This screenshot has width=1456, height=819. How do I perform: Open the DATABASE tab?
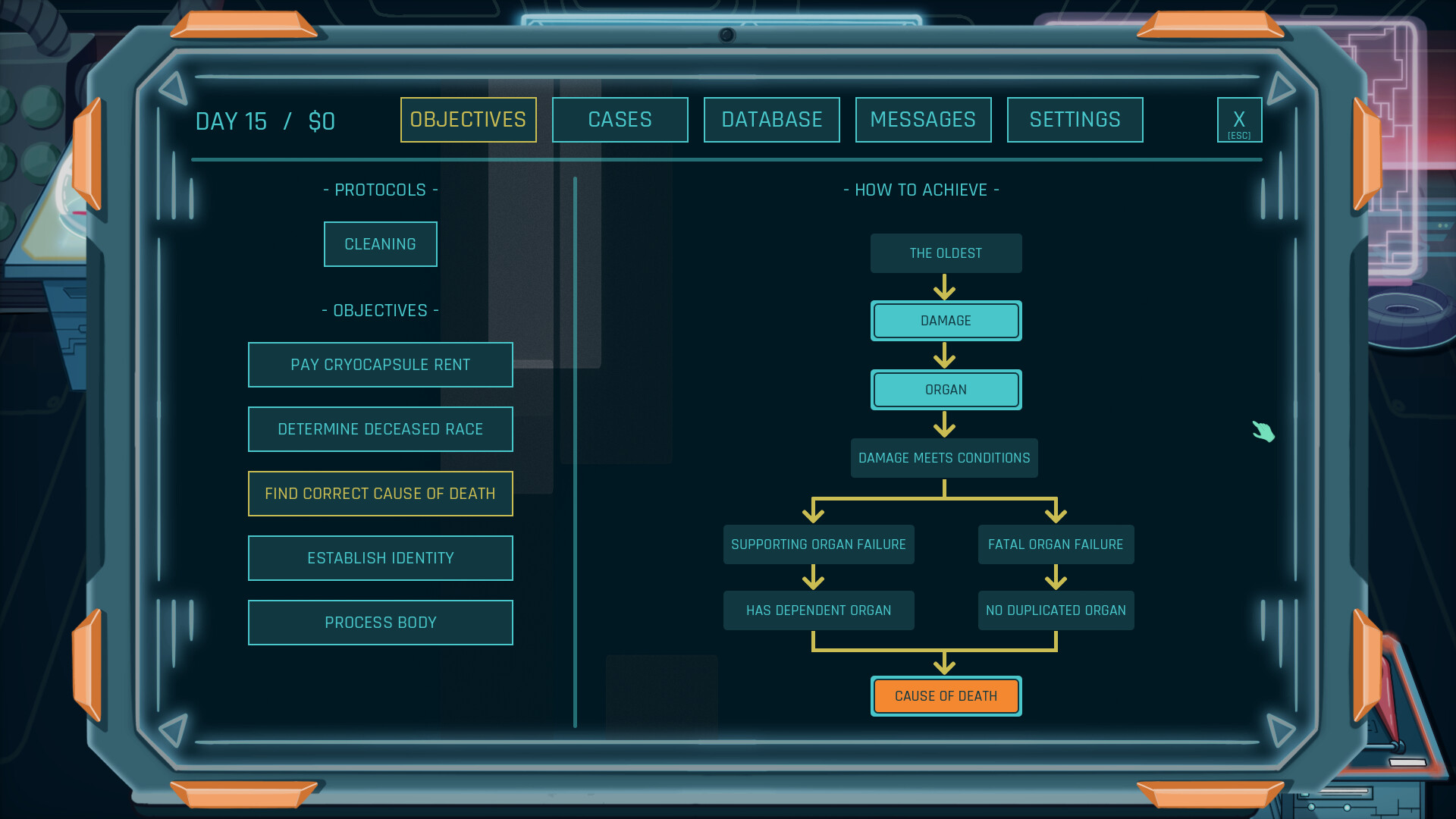[x=771, y=119]
